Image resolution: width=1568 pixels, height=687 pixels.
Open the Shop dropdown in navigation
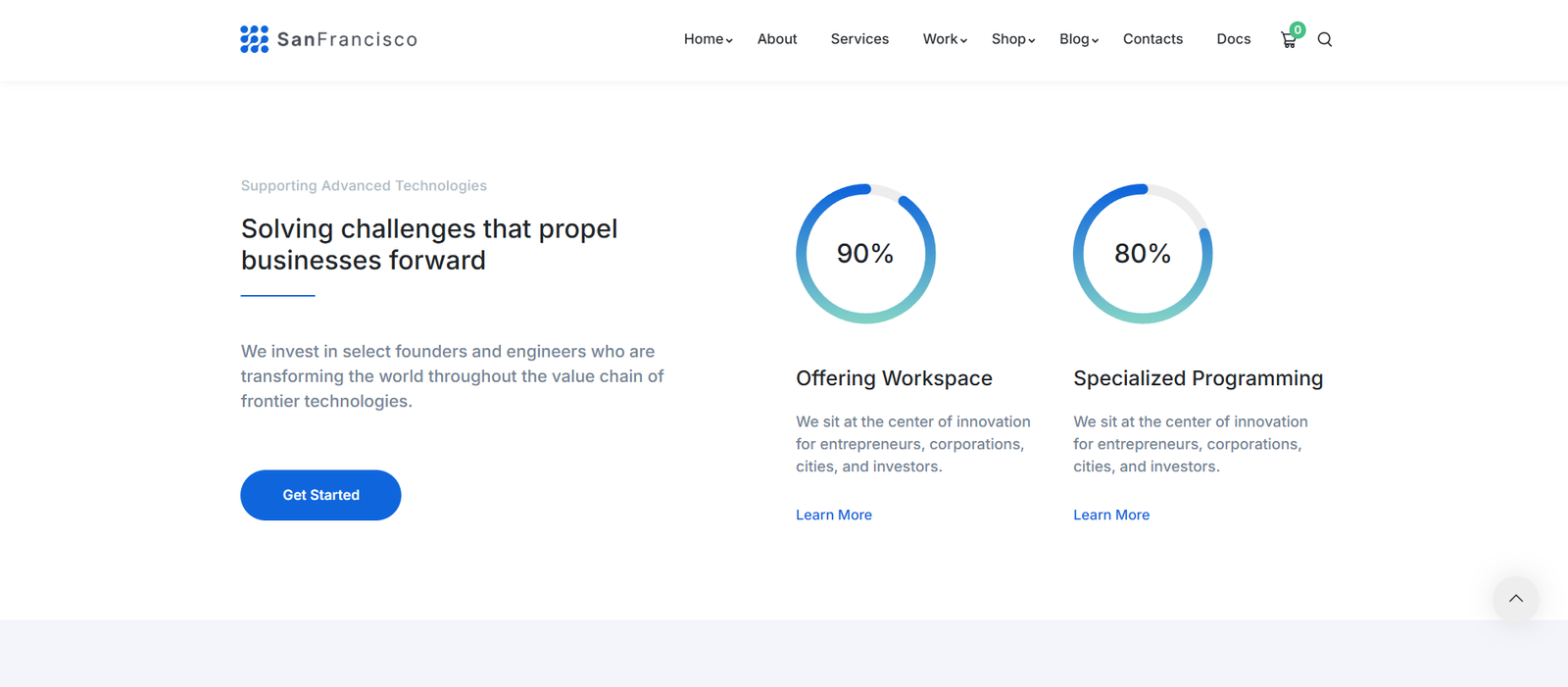1012,39
